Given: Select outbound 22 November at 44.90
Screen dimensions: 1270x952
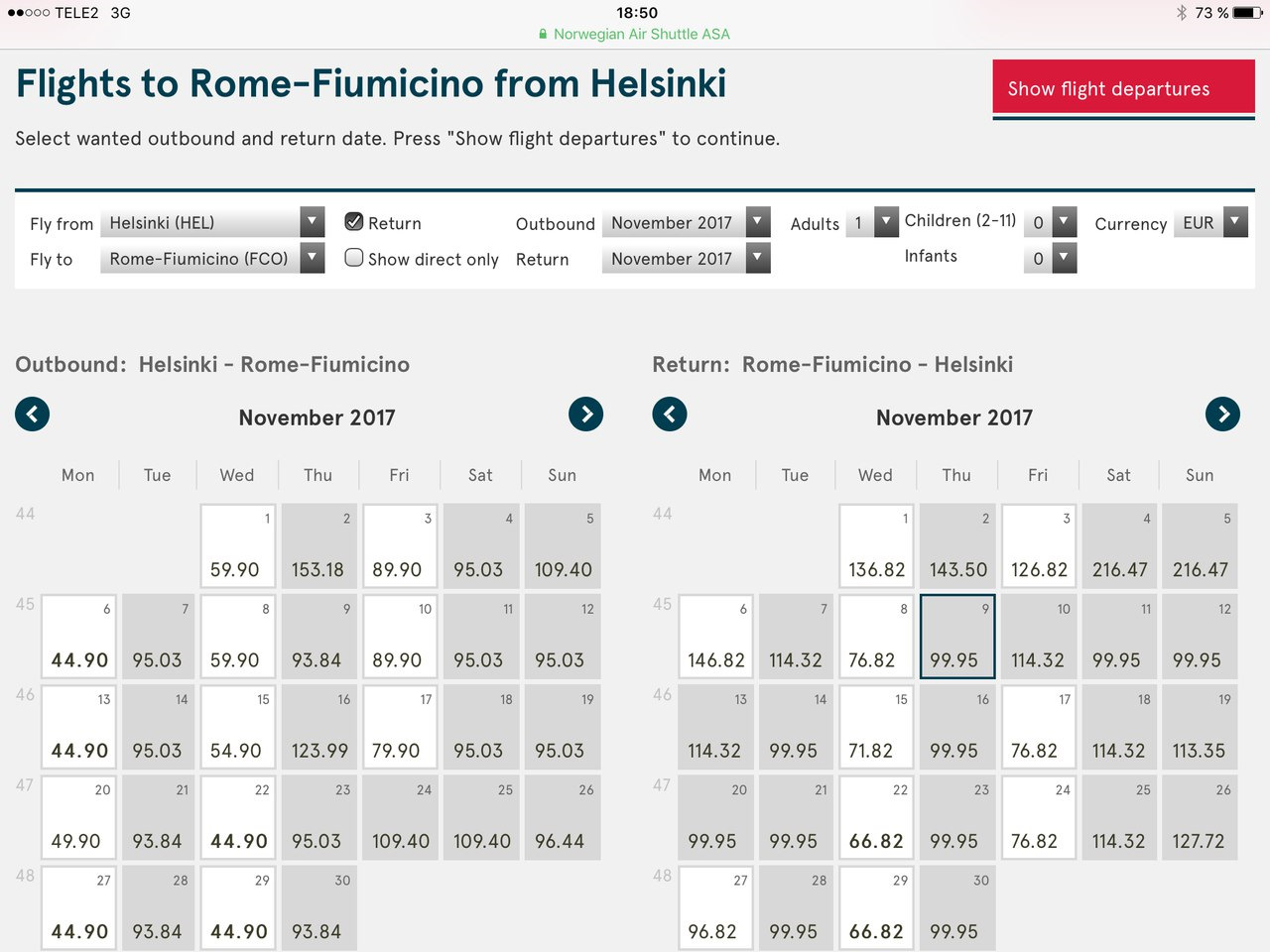Looking at the screenshot, I should click(x=237, y=817).
